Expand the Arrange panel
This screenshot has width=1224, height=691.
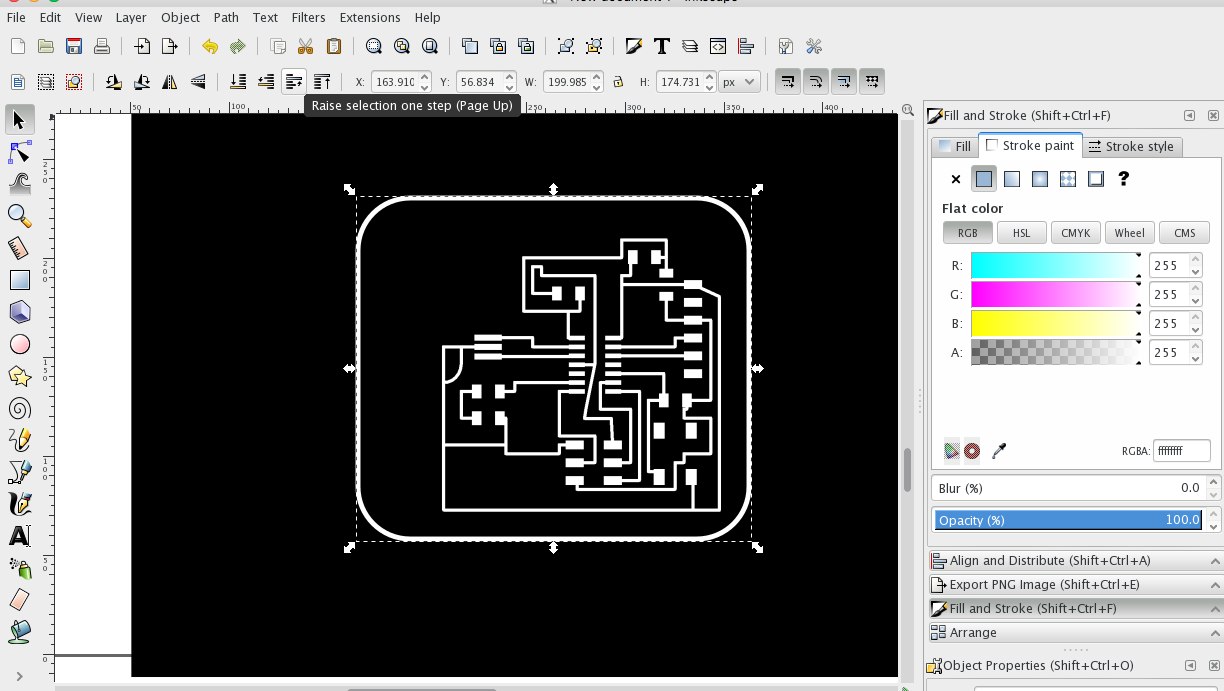[1074, 632]
